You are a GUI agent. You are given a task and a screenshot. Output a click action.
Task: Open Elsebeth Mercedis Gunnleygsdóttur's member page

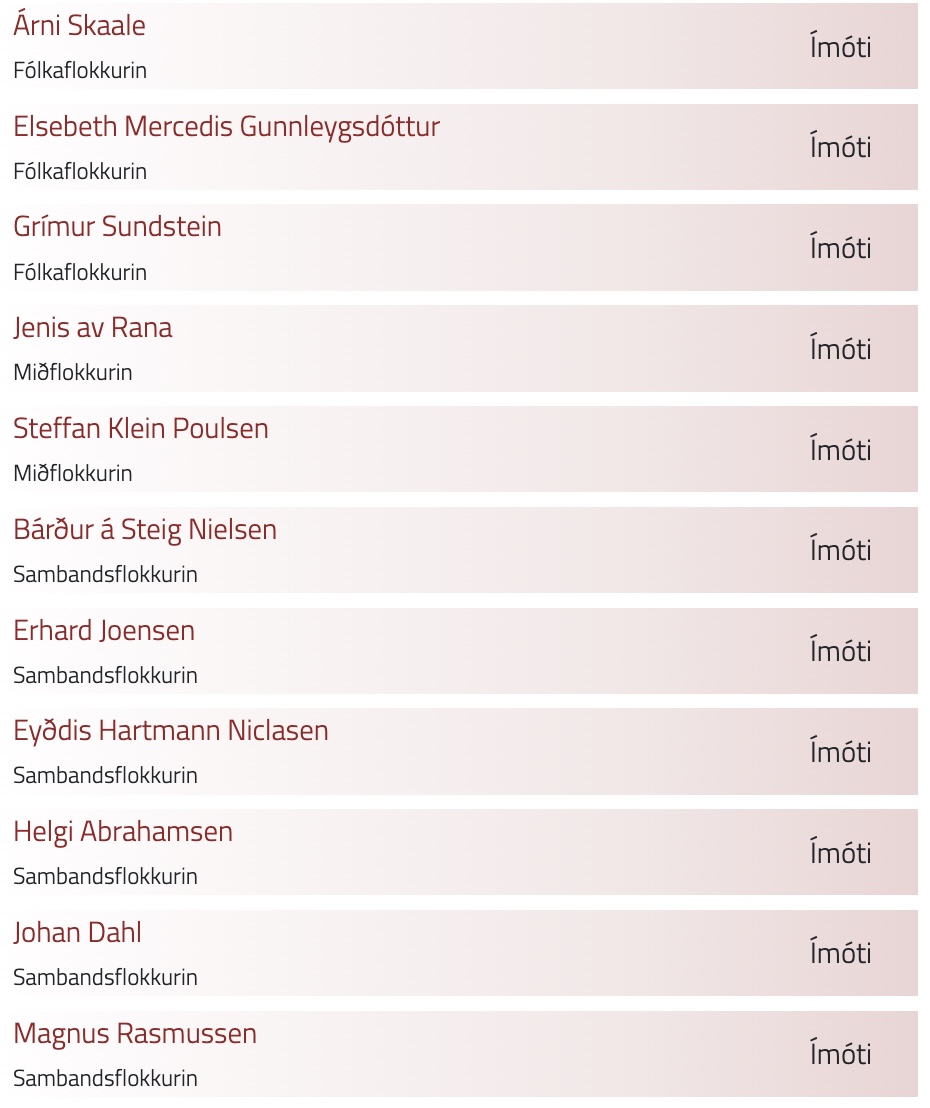(x=226, y=127)
